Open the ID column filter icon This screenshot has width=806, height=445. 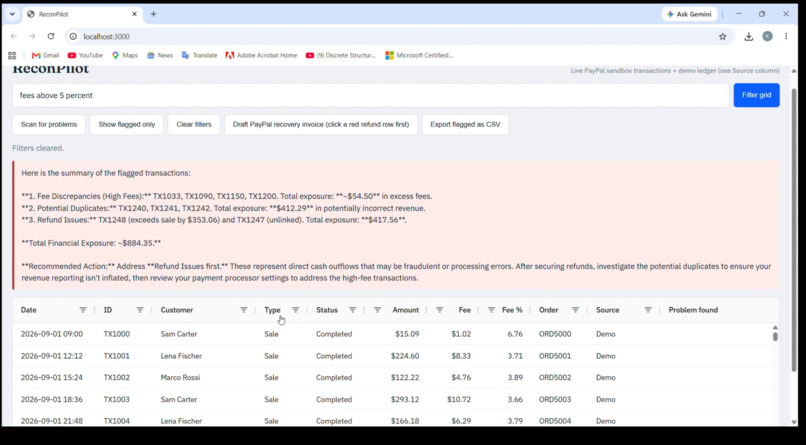140,310
